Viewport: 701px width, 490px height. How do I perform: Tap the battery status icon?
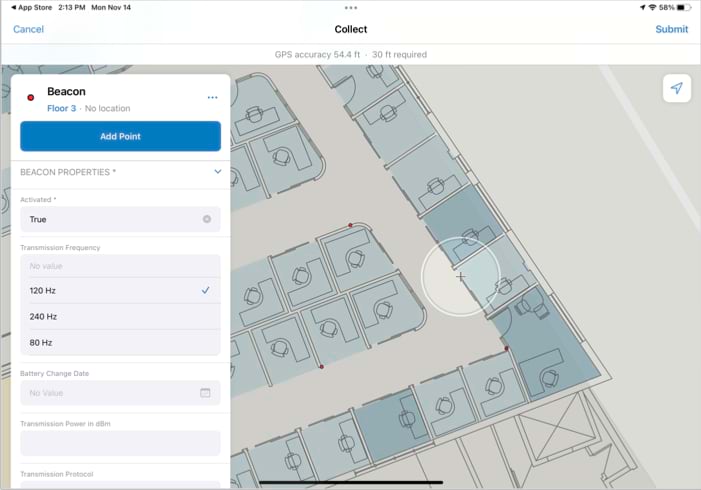682,7
